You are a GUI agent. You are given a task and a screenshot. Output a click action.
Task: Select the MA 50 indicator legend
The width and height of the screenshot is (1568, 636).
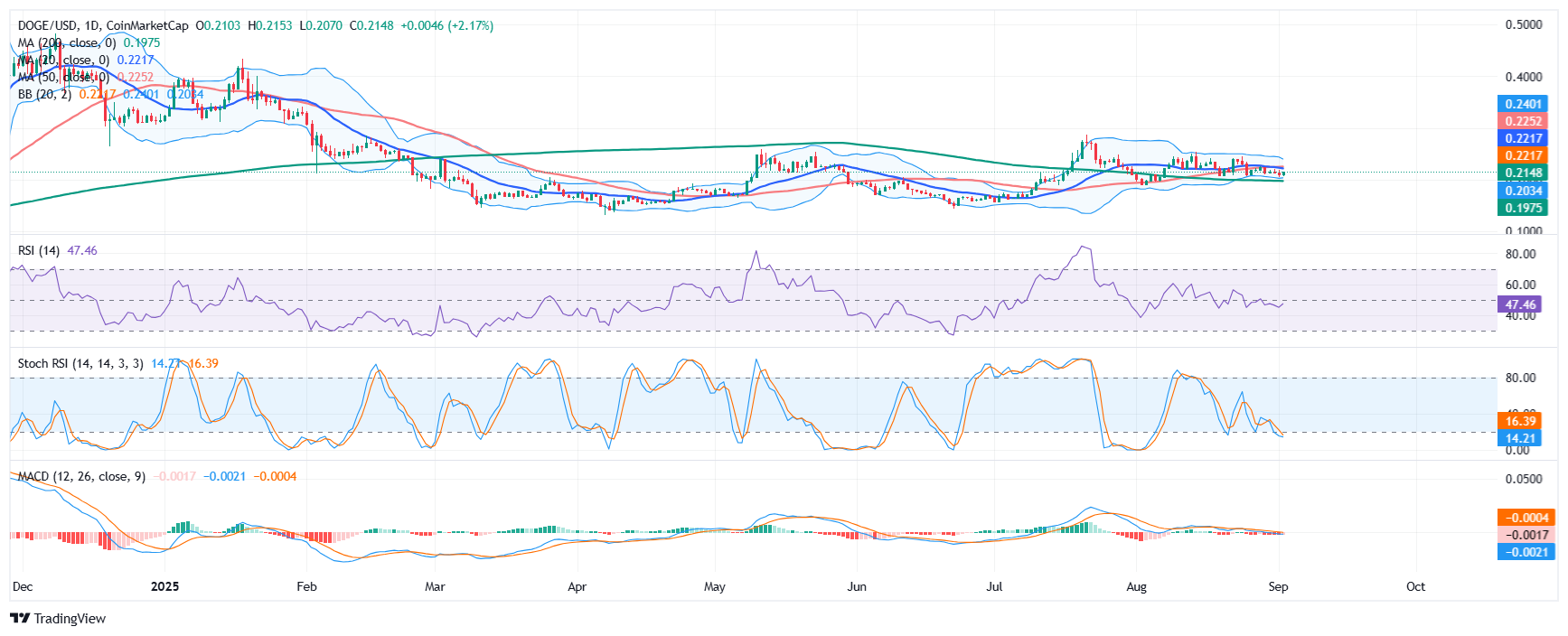[x=63, y=77]
